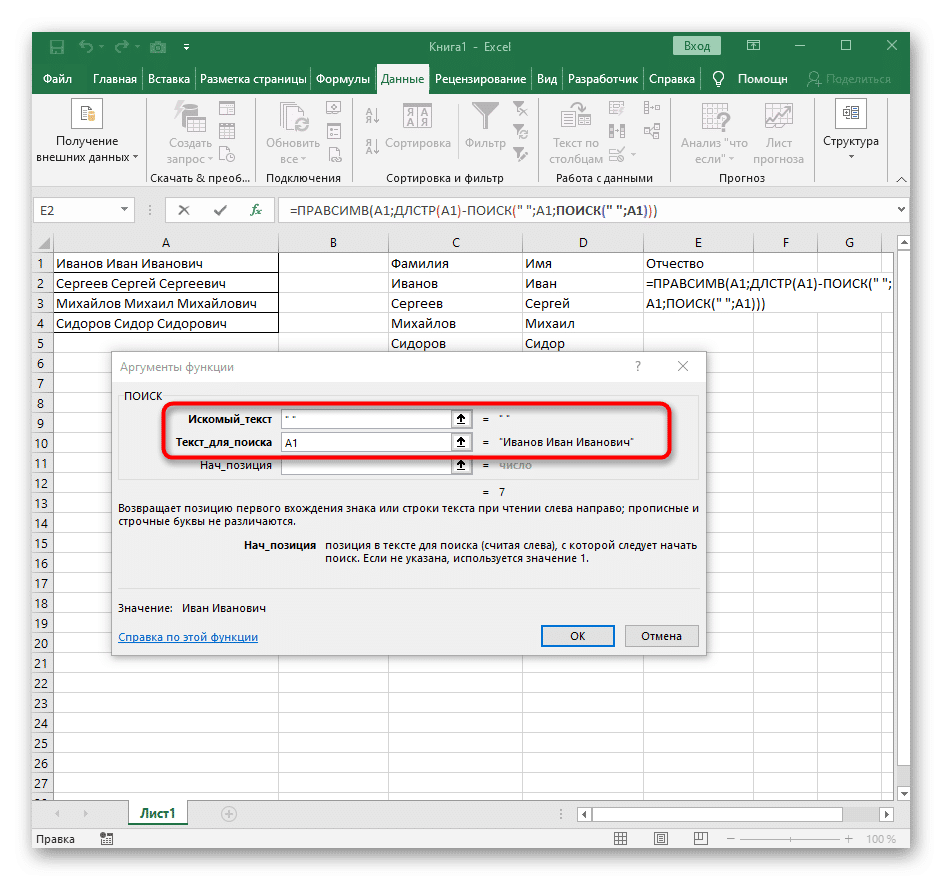Click the Вставить функцию (fx) icon

click(x=255, y=211)
